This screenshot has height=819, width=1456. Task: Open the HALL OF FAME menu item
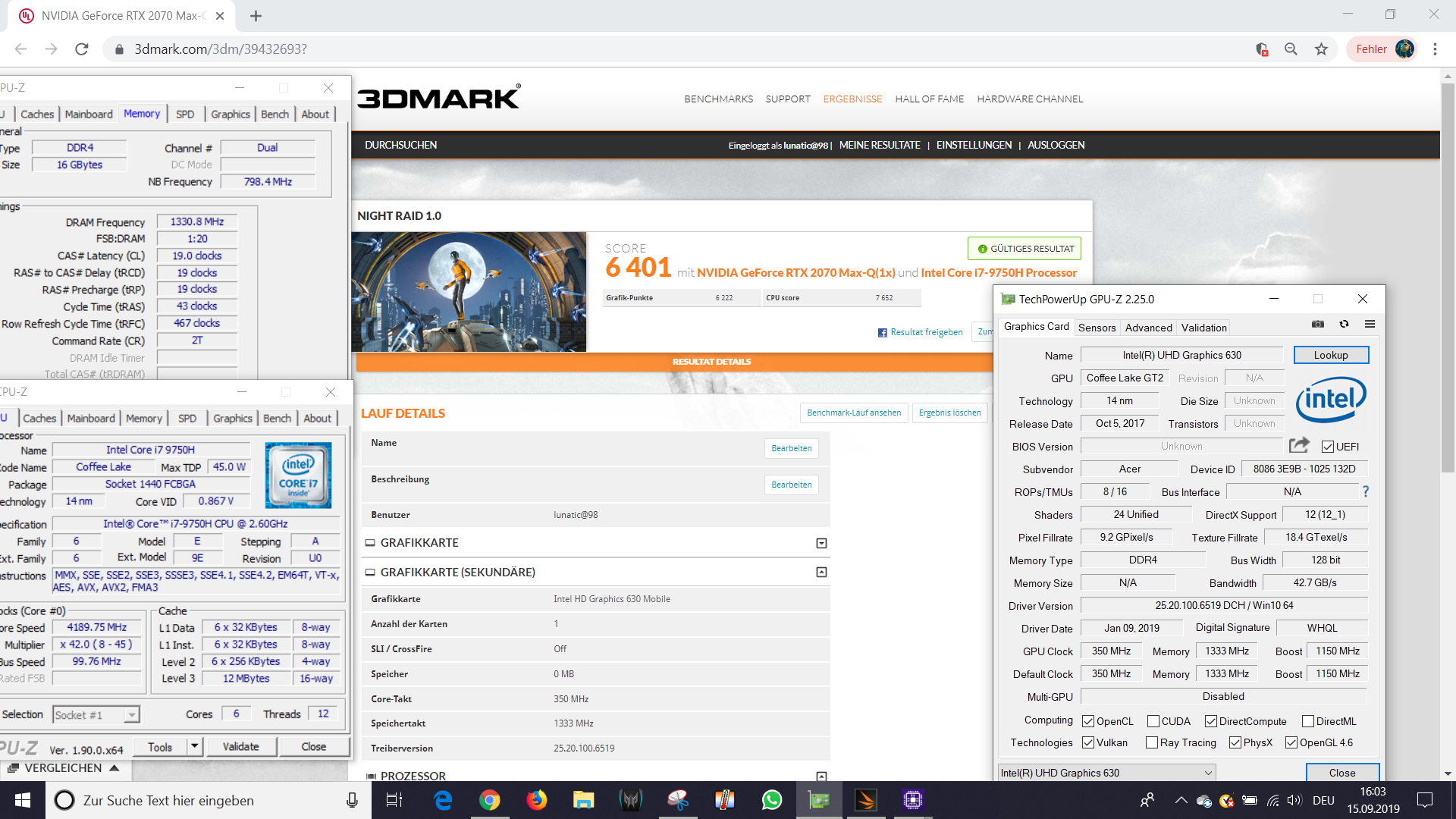pyautogui.click(x=929, y=99)
